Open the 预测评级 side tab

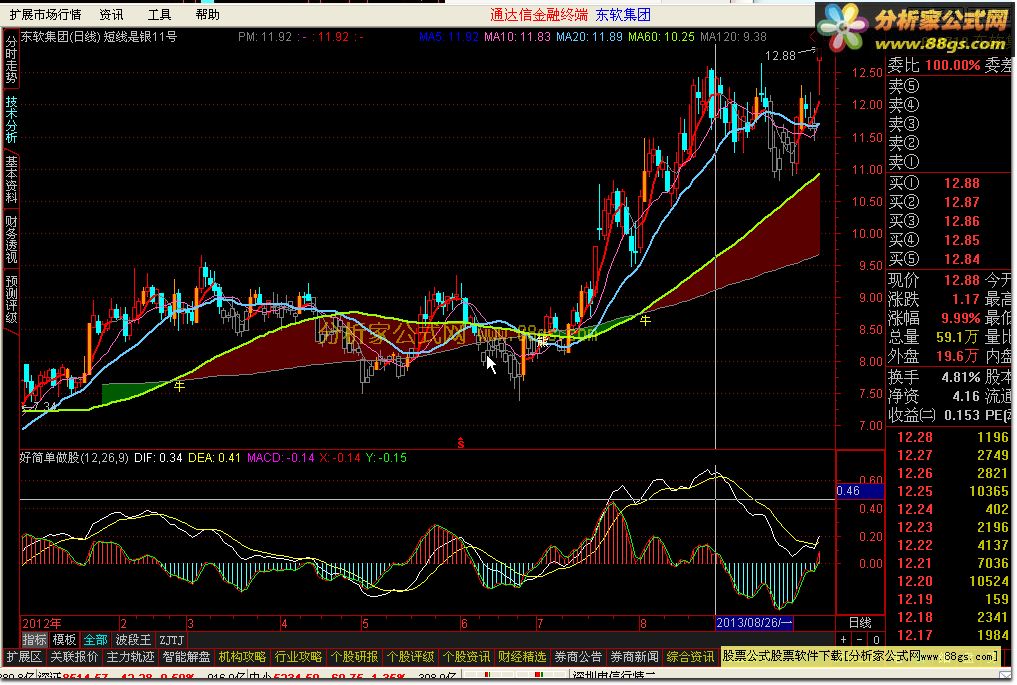tap(11, 300)
